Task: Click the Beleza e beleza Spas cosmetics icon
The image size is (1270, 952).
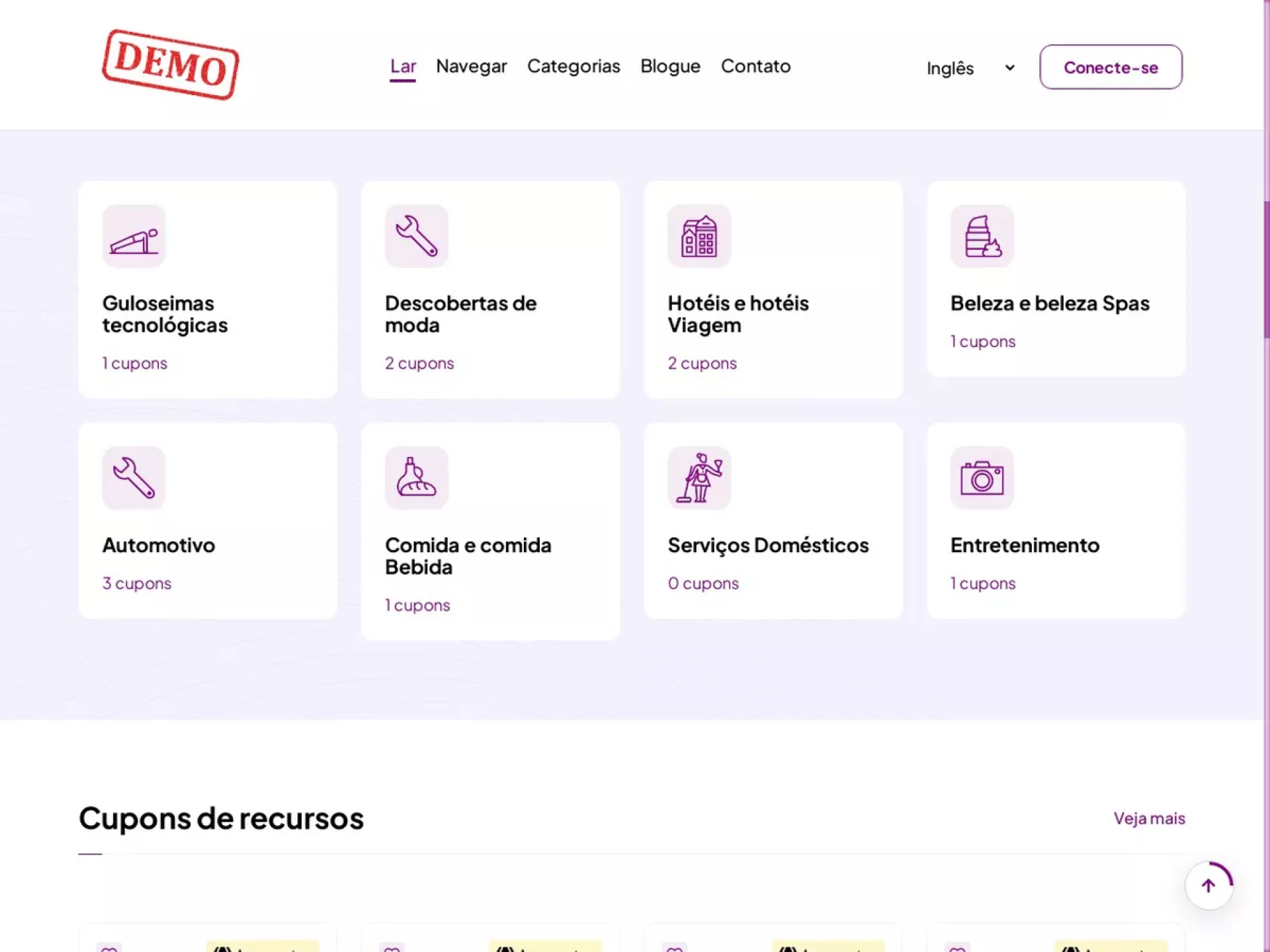Action: tap(982, 236)
